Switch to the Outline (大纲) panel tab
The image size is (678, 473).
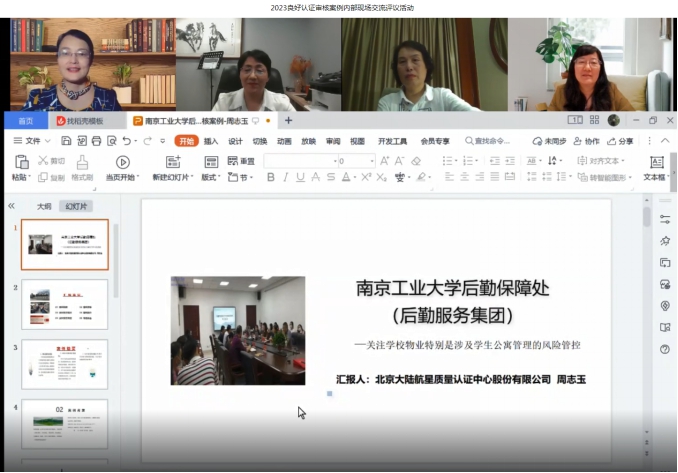pos(44,206)
